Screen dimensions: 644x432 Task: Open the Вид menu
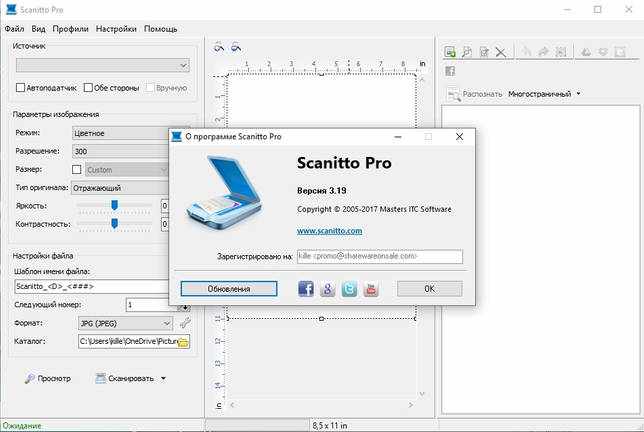click(x=38, y=29)
